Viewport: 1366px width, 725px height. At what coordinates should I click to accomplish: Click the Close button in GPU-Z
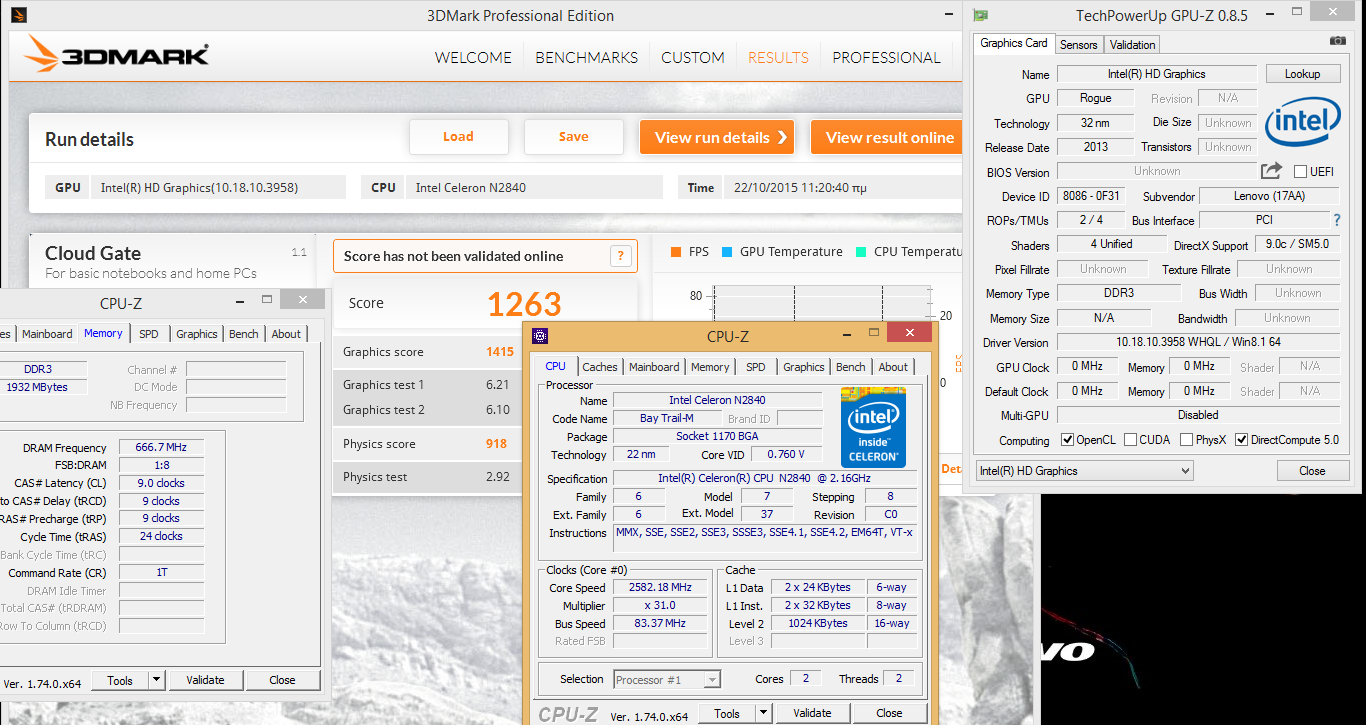pyautogui.click(x=1312, y=471)
